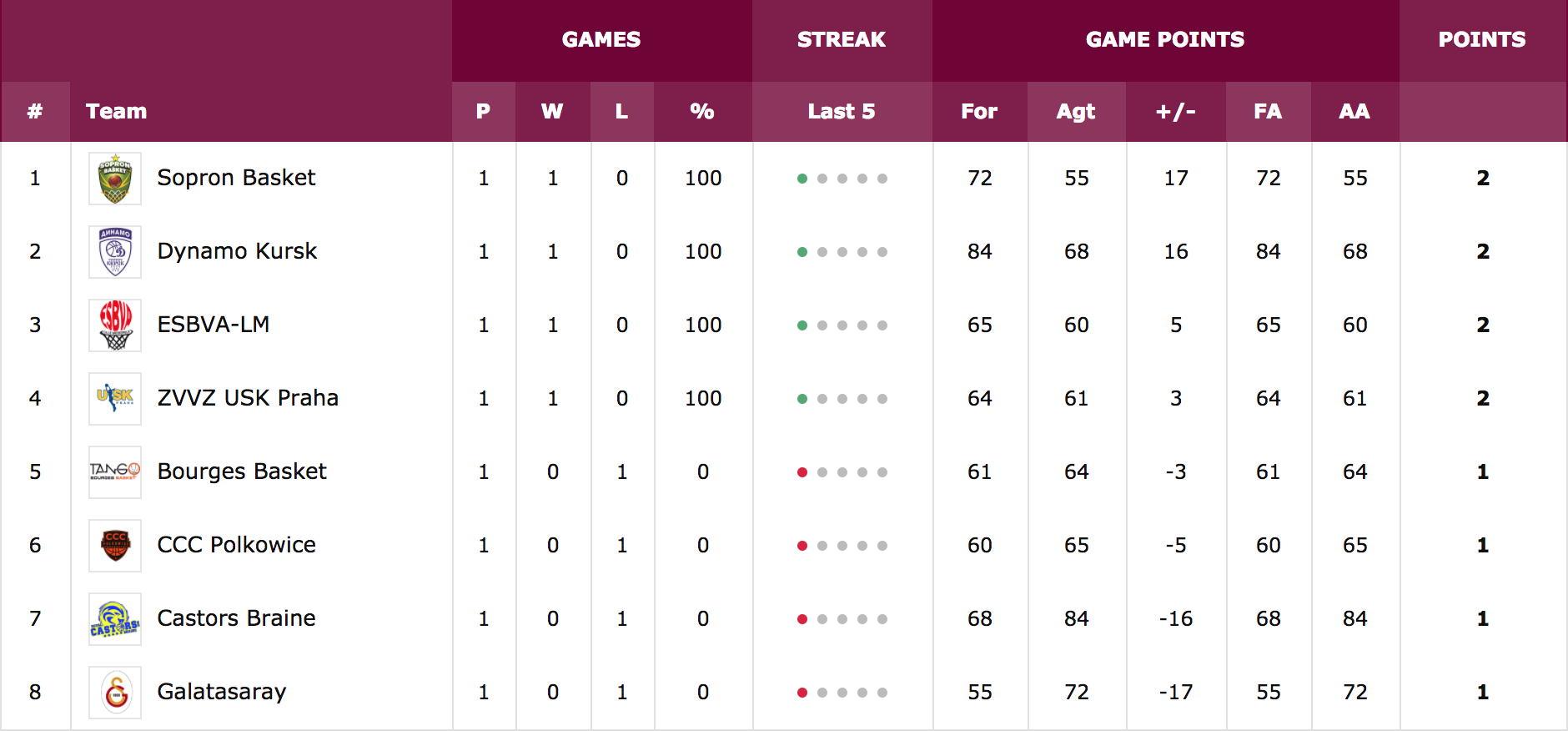Click the % win percentage column header
1568x731 pixels.
click(x=702, y=111)
